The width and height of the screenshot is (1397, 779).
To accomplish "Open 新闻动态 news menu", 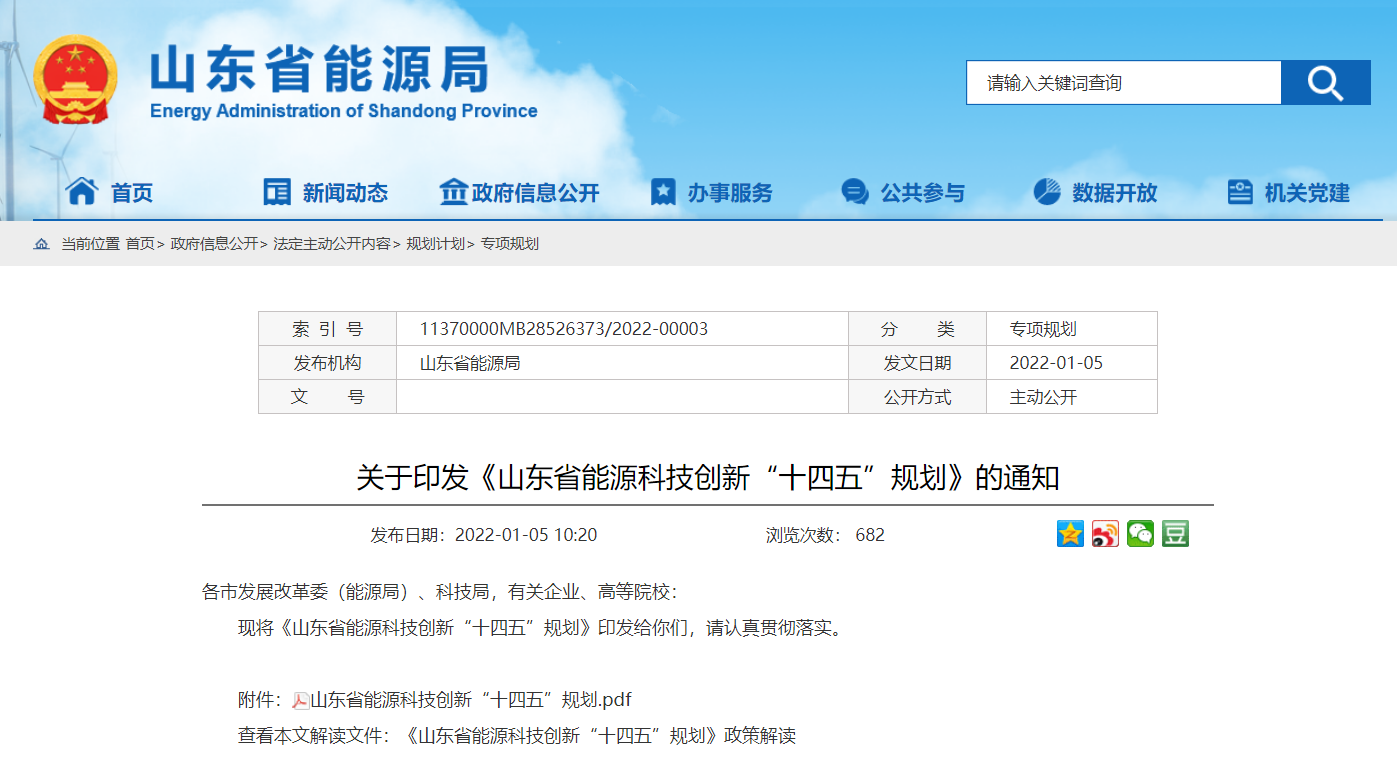I will pyautogui.click(x=325, y=192).
